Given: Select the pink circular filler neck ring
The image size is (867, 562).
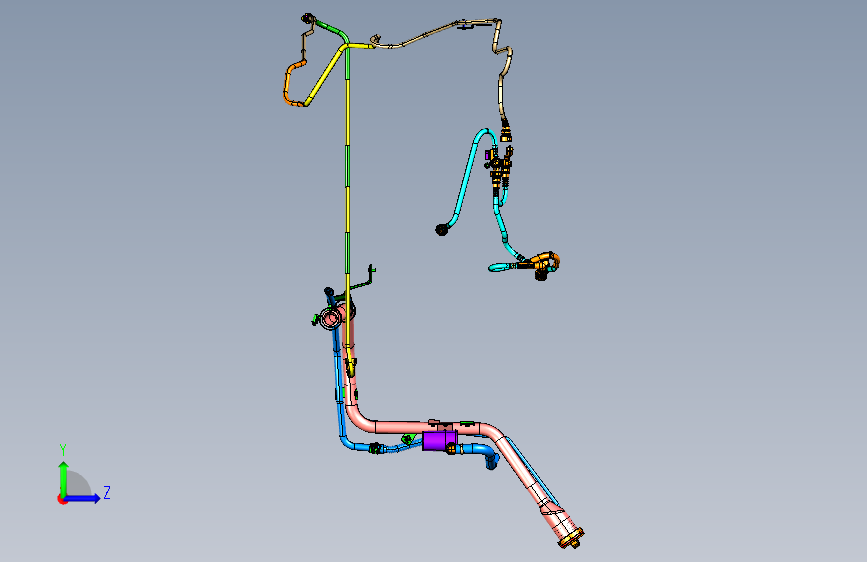Looking at the screenshot, I should click(x=331, y=318).
